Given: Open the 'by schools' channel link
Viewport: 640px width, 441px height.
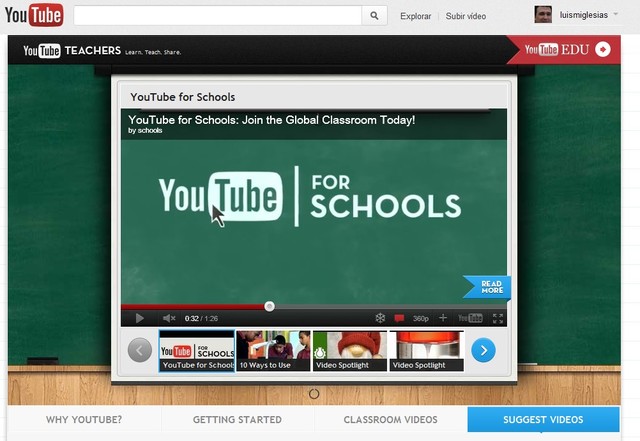Looking at the screenshot, I should click(x=145, y=131).
